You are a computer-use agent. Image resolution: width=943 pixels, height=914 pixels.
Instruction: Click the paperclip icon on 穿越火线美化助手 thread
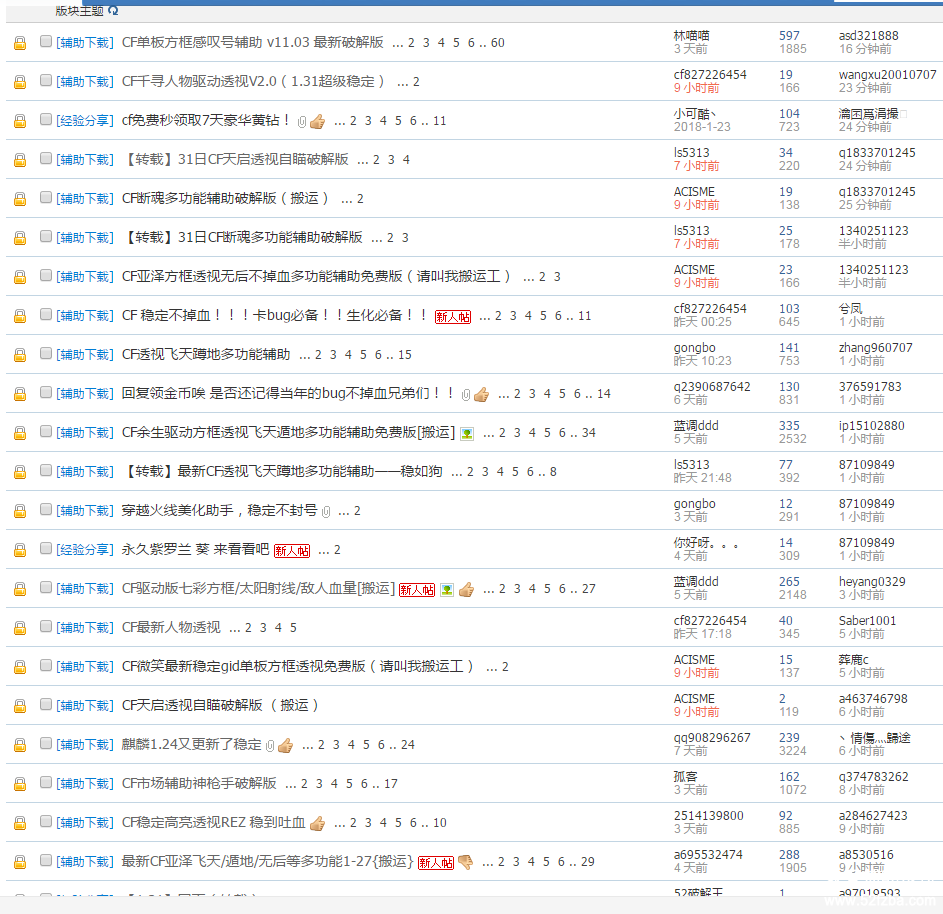pos(326,512)
